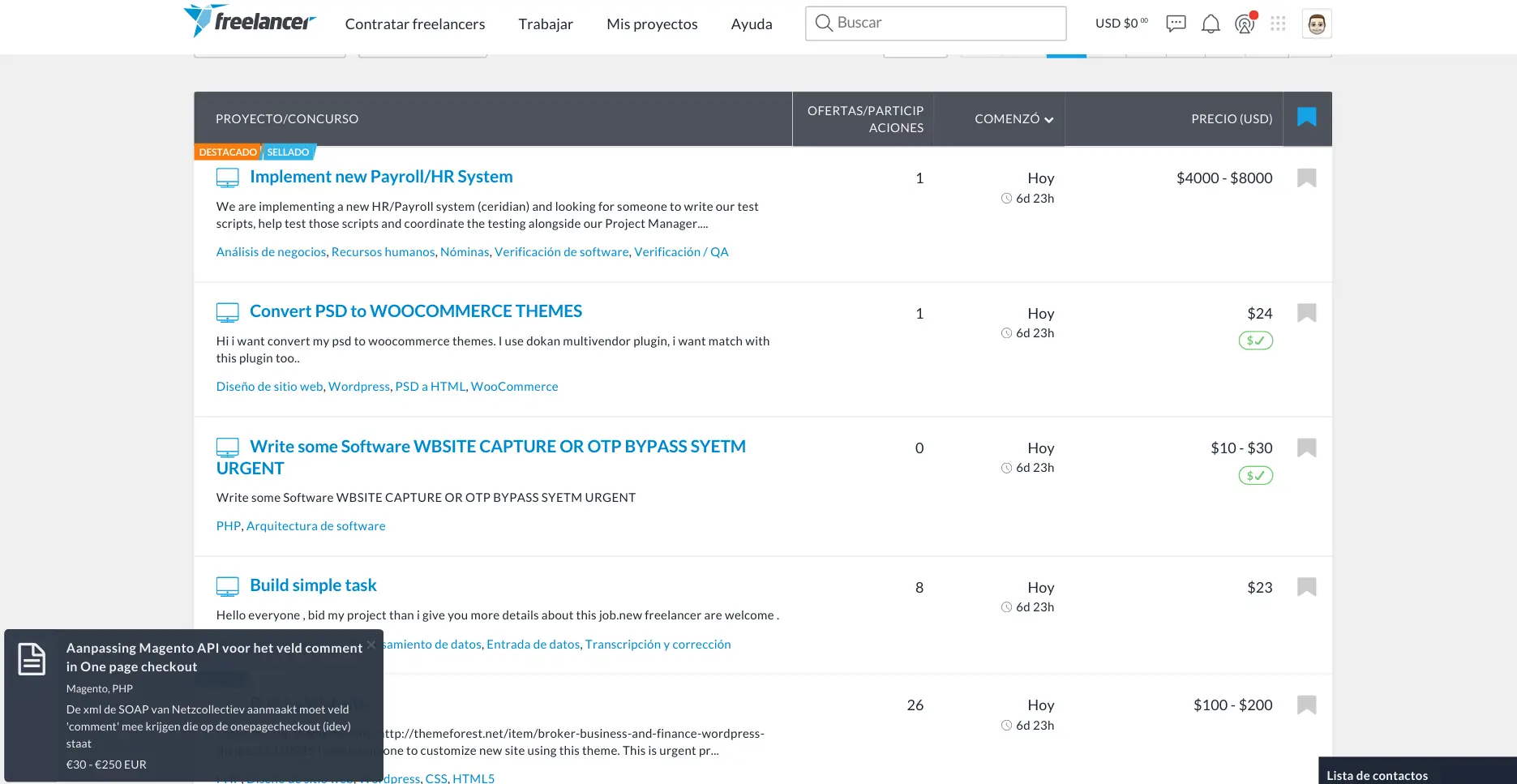Click the WooCommerce skill tag
The height and width of the screenshot is (784, 1517).
click(x=515, y=387)
